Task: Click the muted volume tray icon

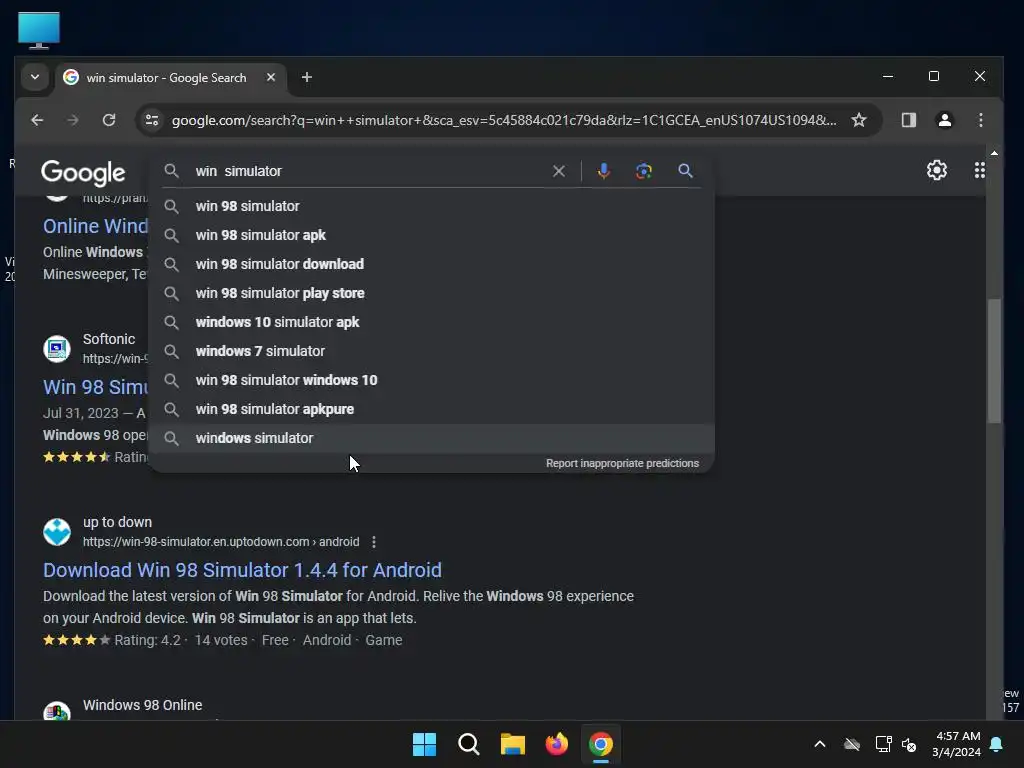Action: 908,744
